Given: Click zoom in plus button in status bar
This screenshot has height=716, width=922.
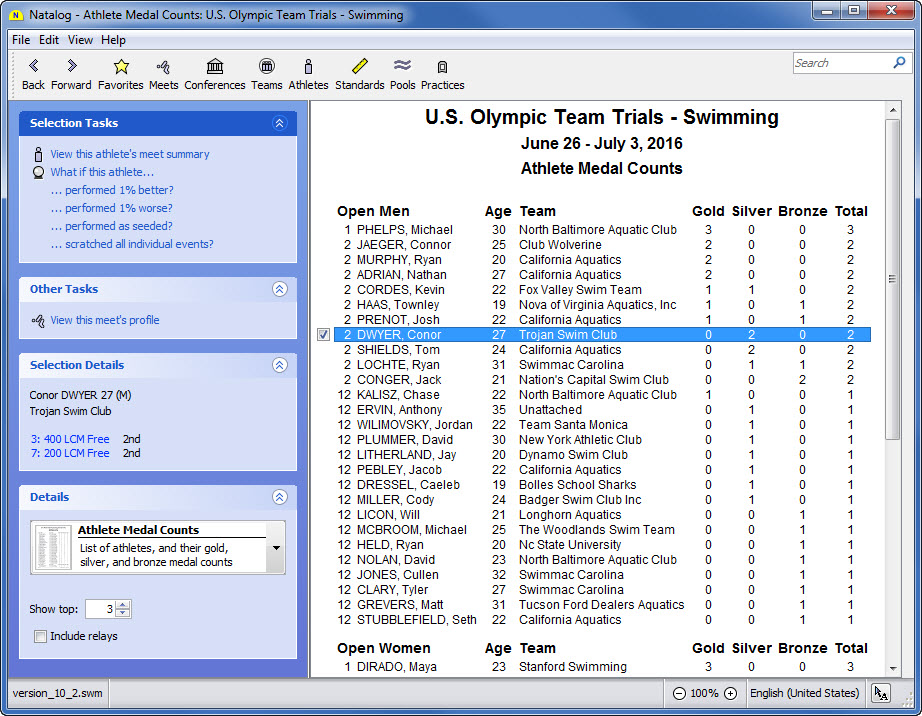Looking at the screenshot, I should click(x=730, y=693).
